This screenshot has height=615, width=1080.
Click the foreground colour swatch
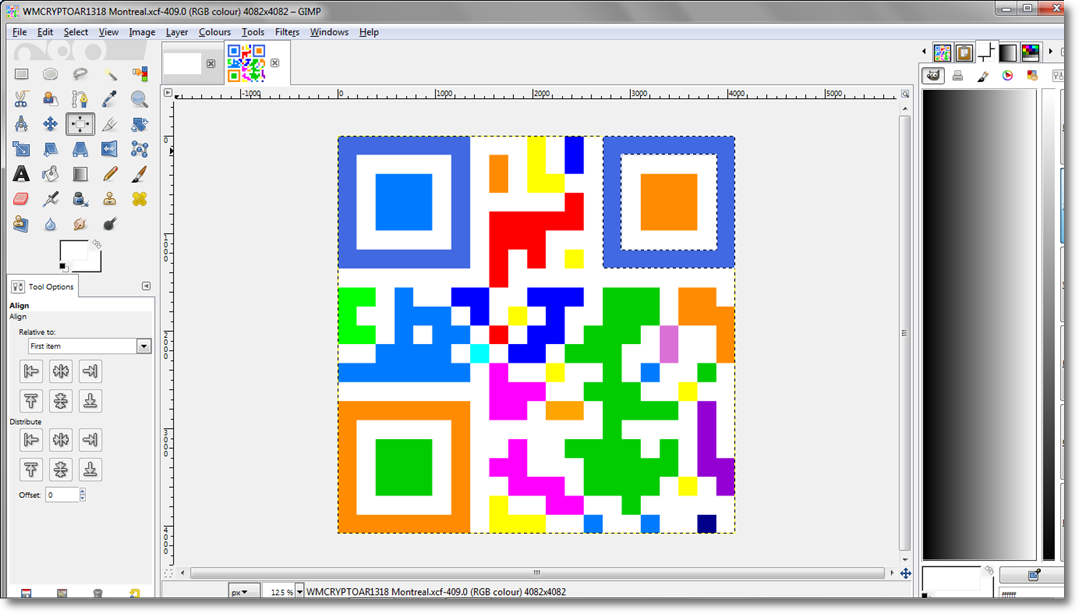tap(72, 250)
